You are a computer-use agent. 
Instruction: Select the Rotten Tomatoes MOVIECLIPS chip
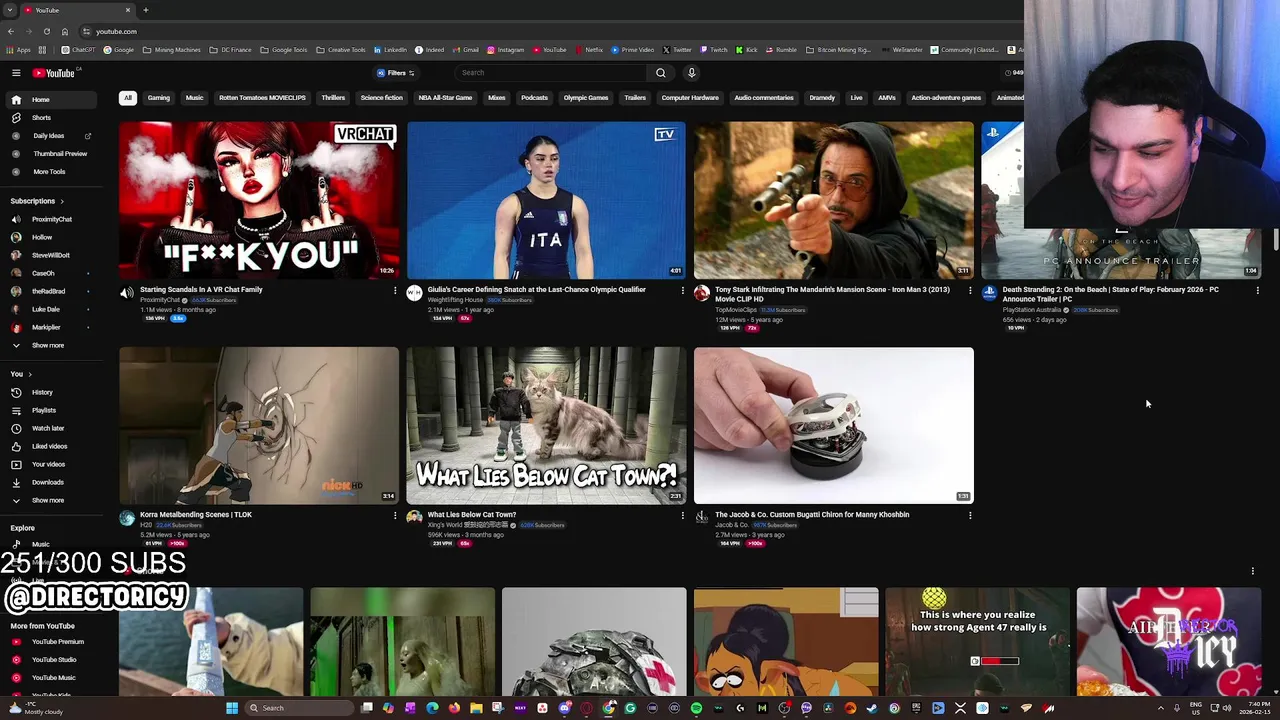point(262,98)
